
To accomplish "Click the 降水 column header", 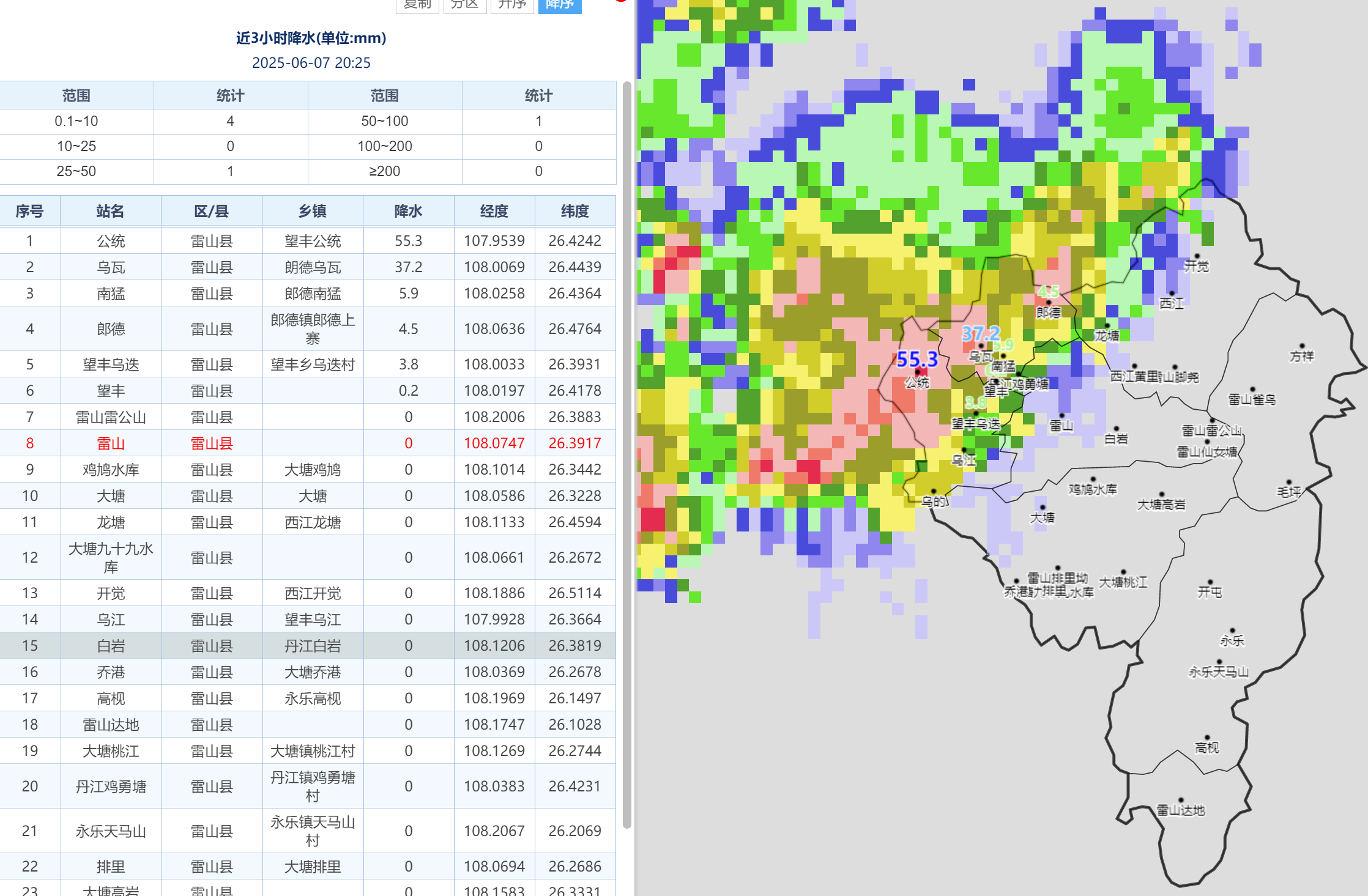I will pyautogui.click(x=408, y=212).
